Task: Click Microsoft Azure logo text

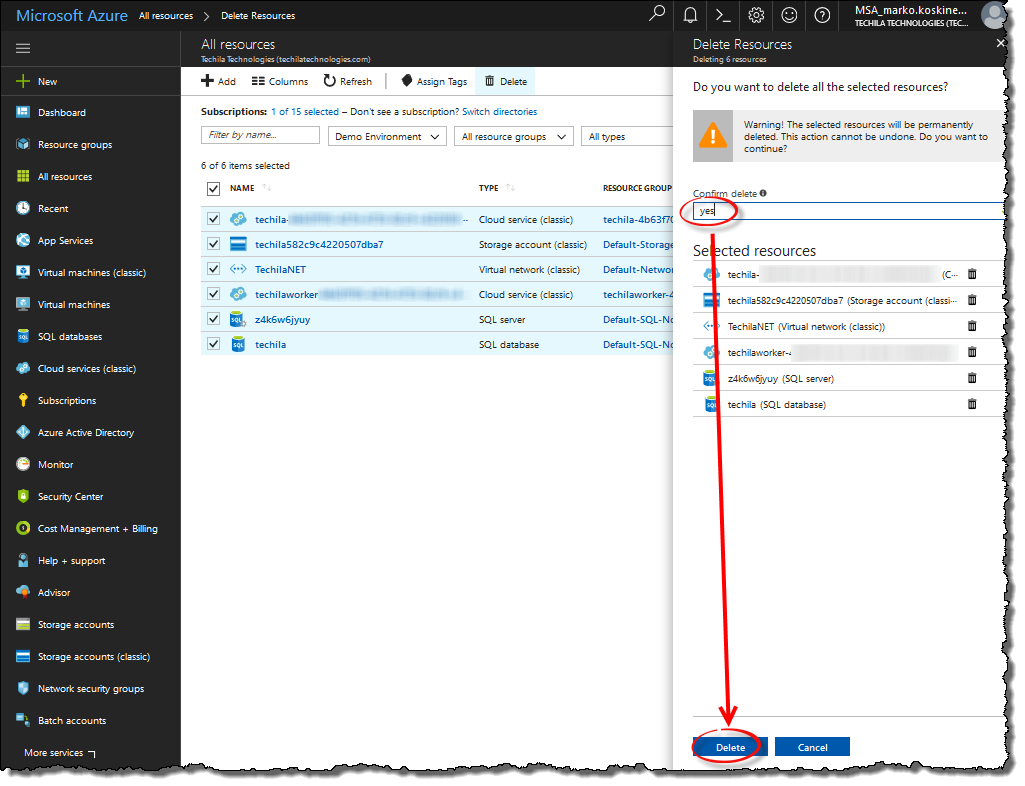Action: [72, 16]
